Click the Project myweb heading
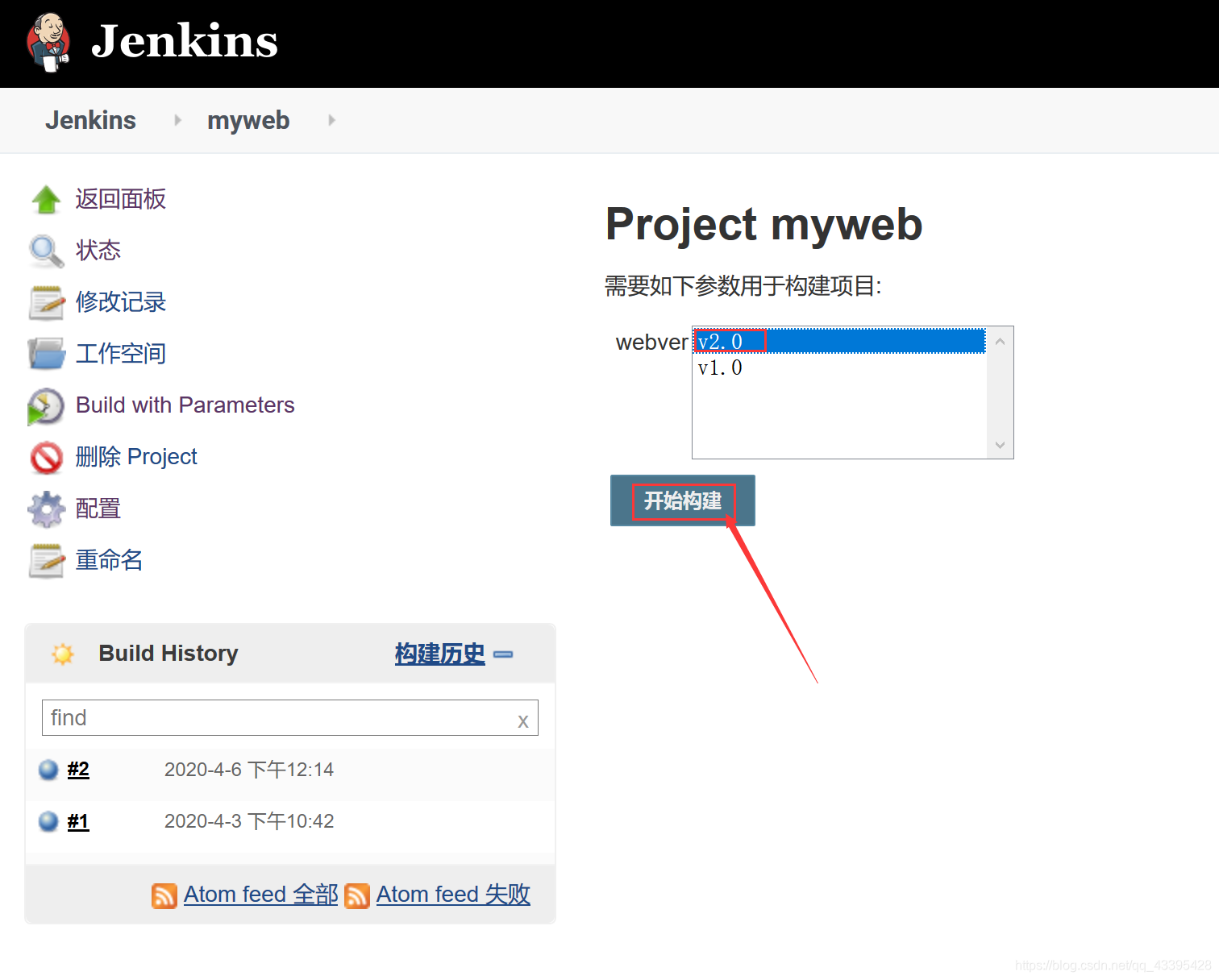 [764, 225]
